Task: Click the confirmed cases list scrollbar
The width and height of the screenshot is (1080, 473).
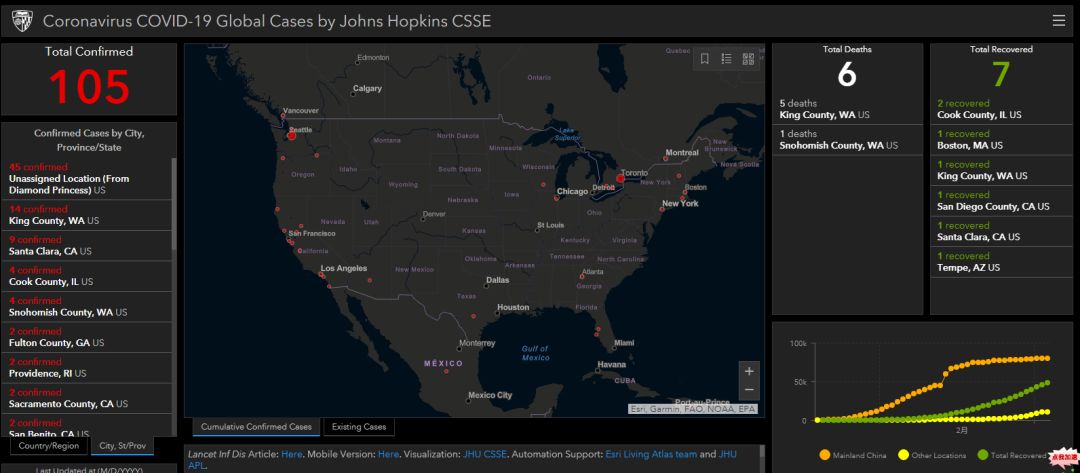Action: pyautogui.click(x=174, y=204)
